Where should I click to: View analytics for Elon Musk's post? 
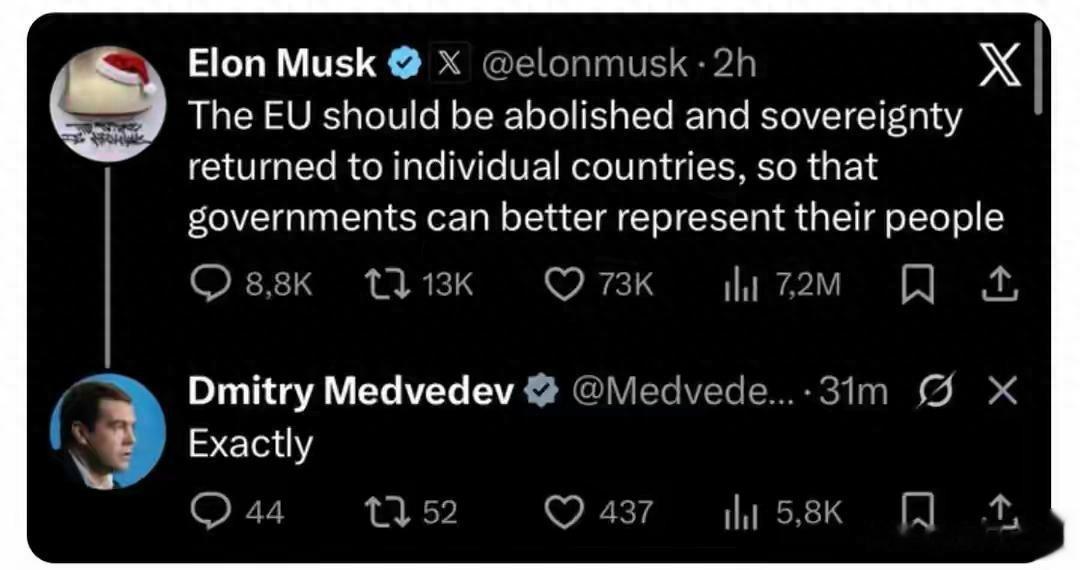[738, 286]
